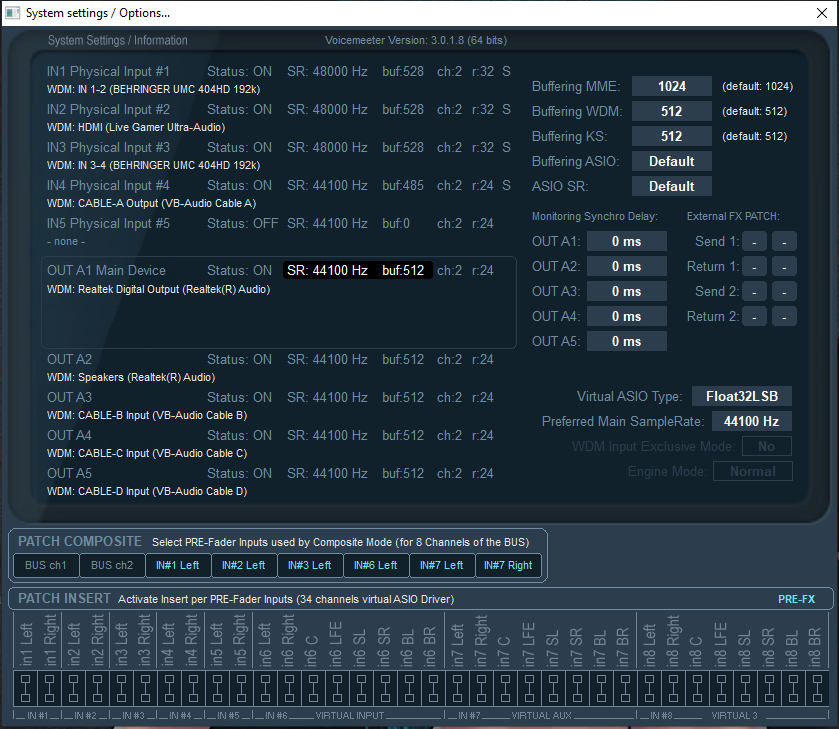Viewport: 839px width, 729px height.
Task: Click the ASIO SR Default button
Action: pyautogui.click(x=671, y=185)
